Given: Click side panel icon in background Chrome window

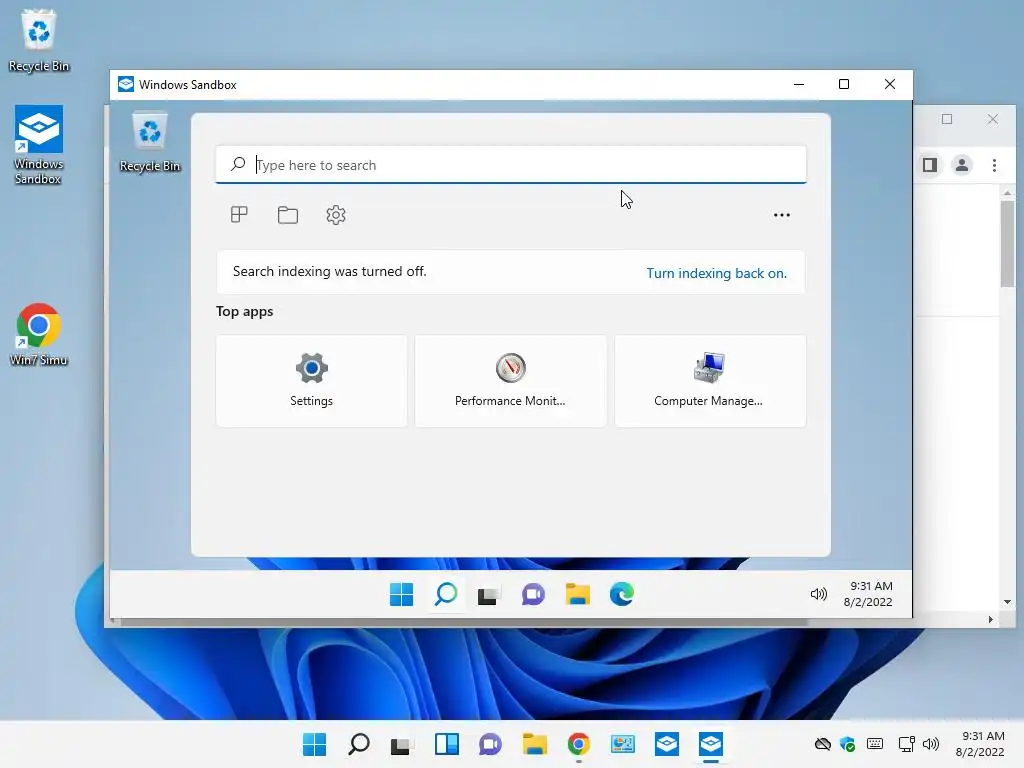Looking at the screenshot, I should pos(930,165).
